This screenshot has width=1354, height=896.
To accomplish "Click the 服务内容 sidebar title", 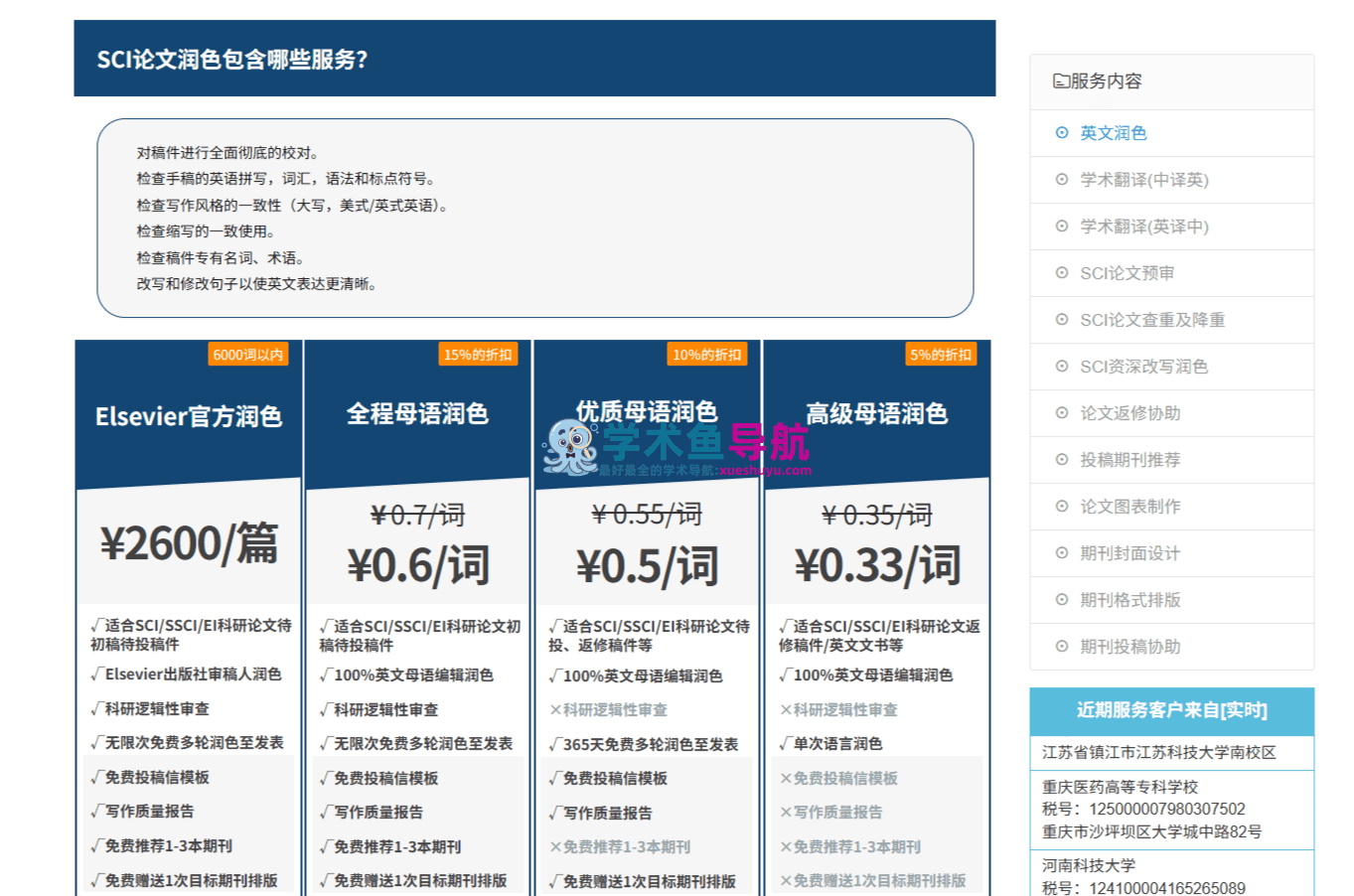I will [1106, 81].
